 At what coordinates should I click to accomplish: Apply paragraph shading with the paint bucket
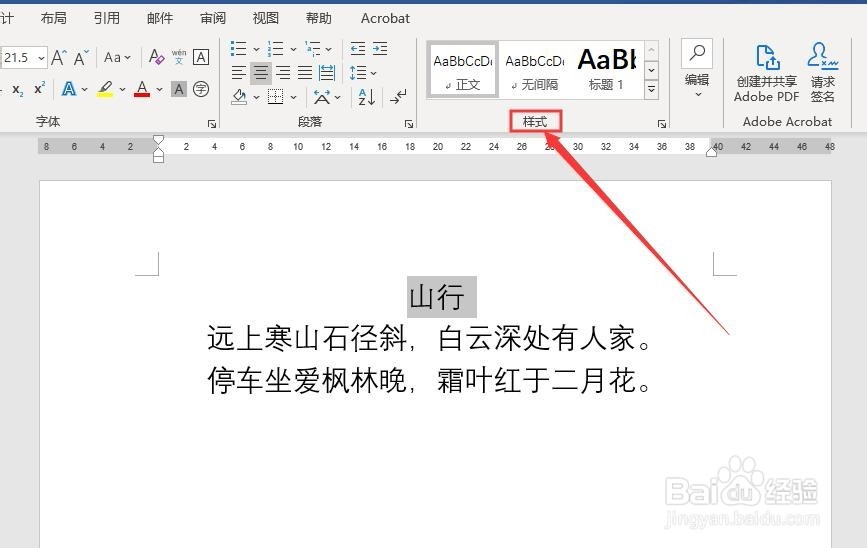pyautogui.click(x=239, y=97)
